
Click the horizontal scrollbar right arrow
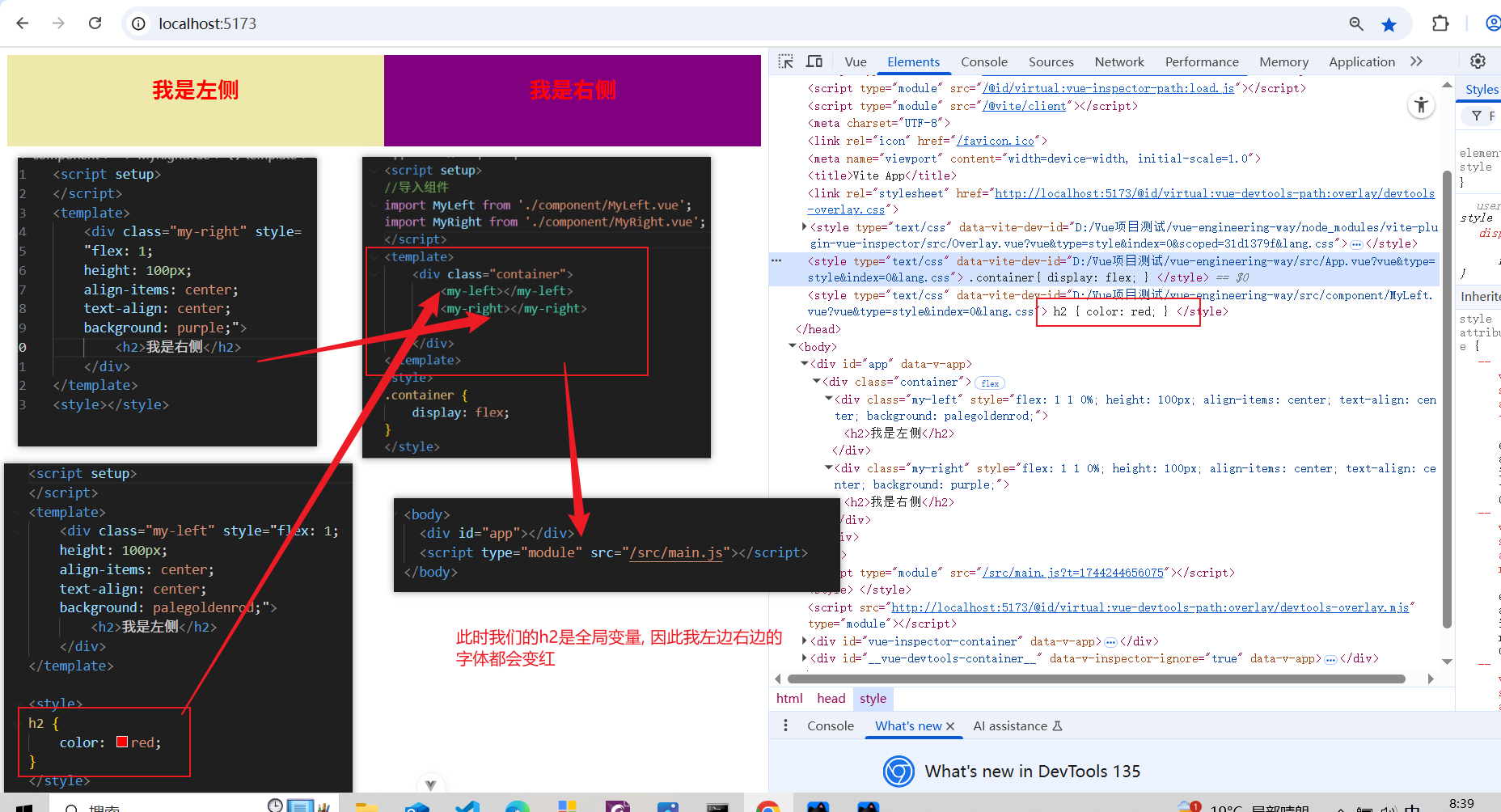[1431, 679]
